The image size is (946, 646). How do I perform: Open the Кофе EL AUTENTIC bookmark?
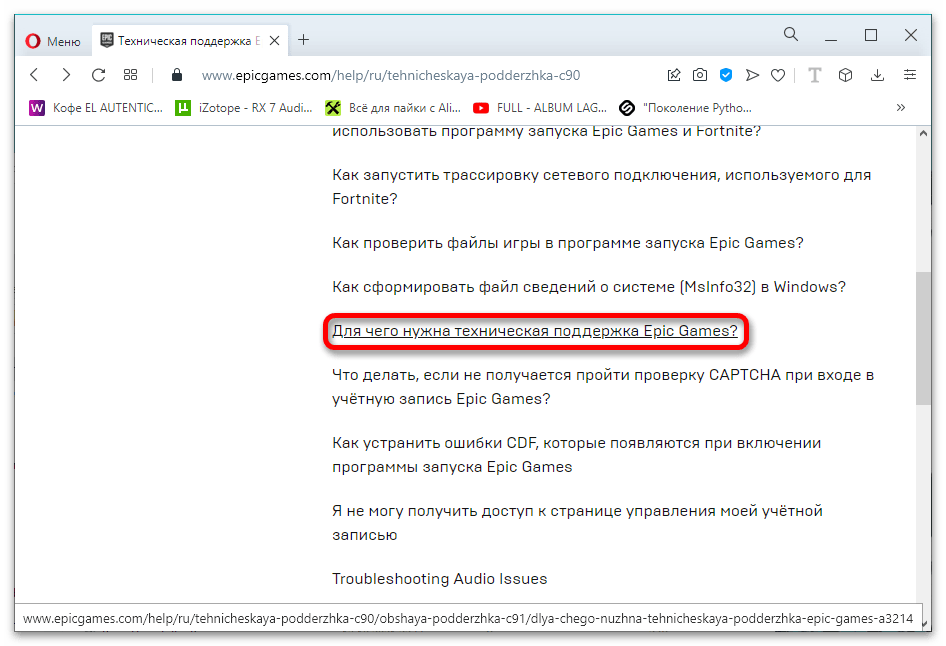click(97, 108)
